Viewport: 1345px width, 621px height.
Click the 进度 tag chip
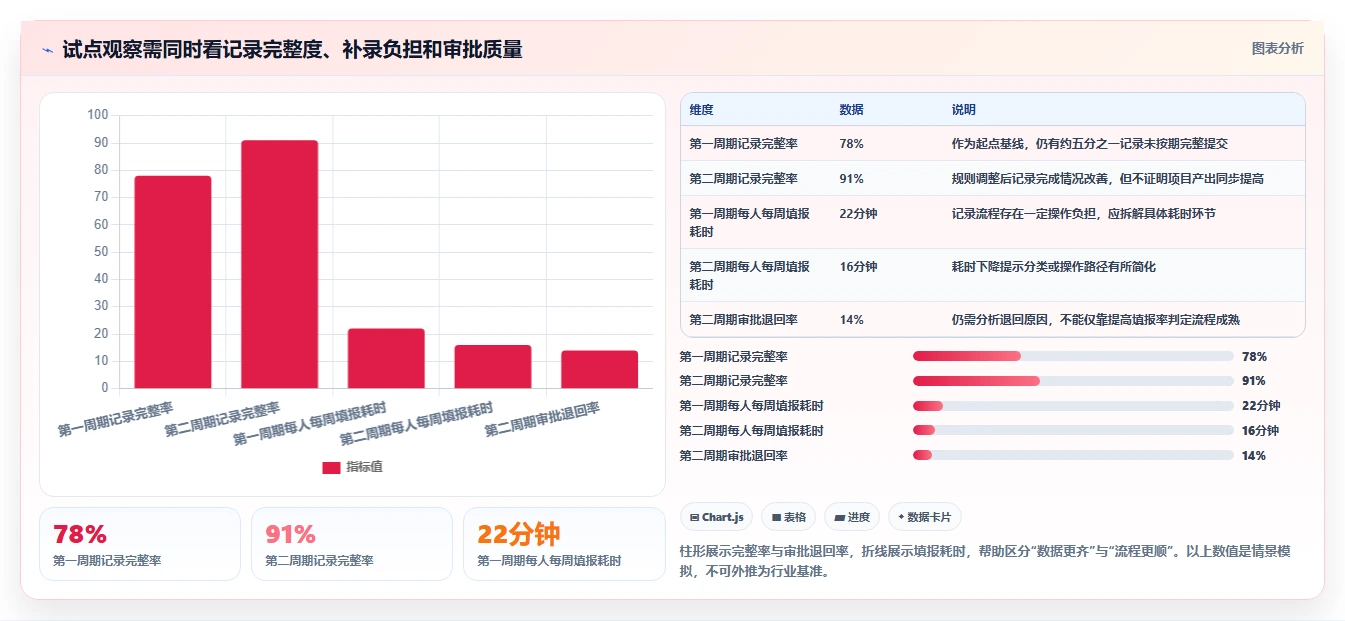[x=852, y=517]
